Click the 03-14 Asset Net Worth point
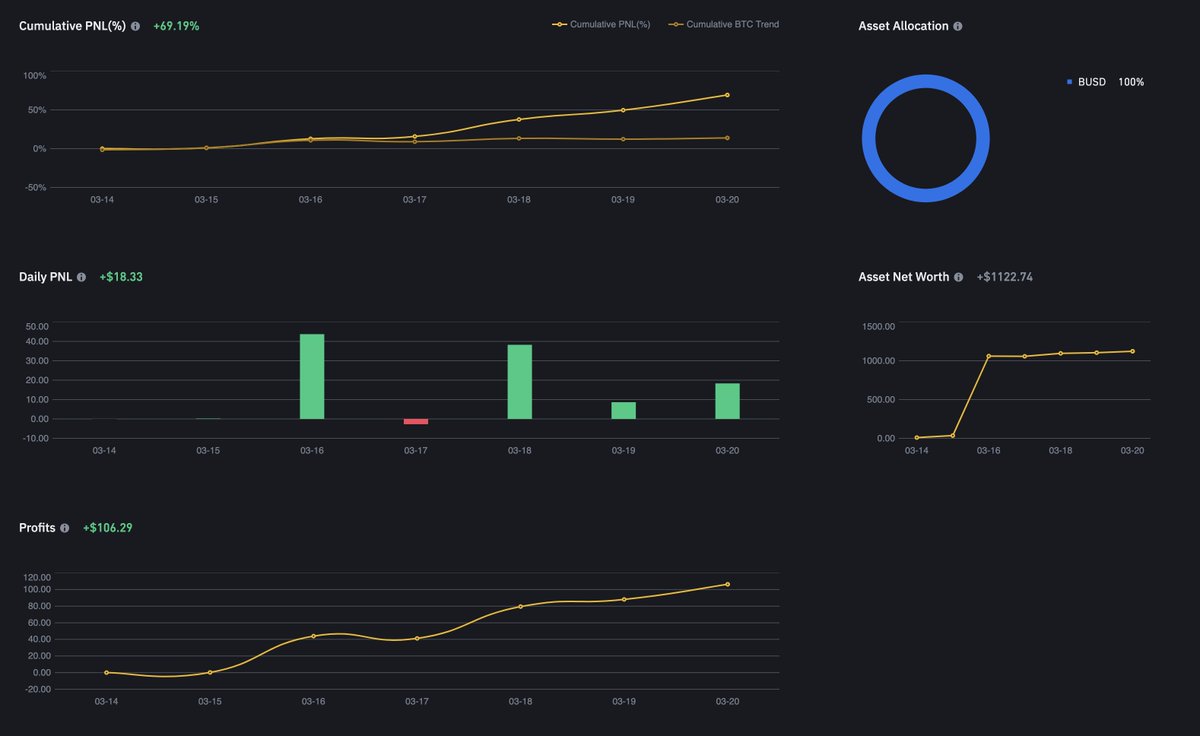The height and width of the screenshot is (736, 1200). pos(916,438)
